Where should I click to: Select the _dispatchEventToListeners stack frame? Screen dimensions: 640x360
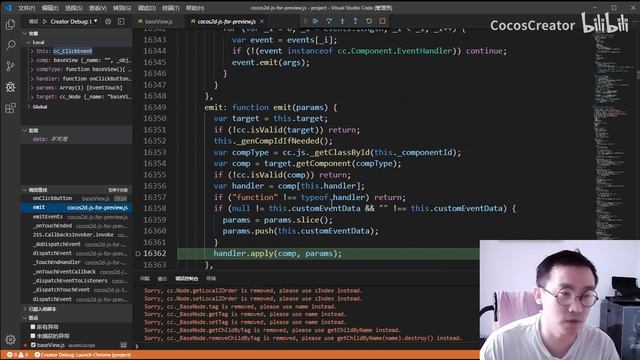coord(76,281)
